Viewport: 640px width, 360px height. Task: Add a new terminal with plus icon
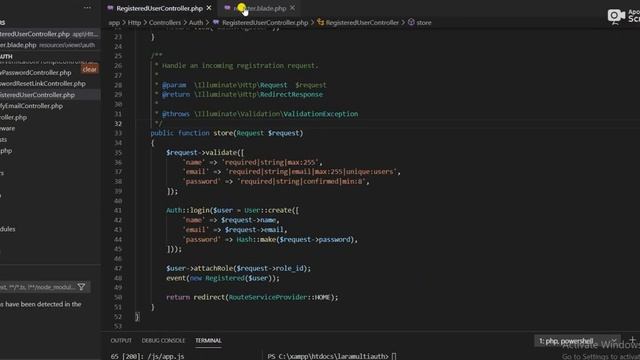pos(632,340)
